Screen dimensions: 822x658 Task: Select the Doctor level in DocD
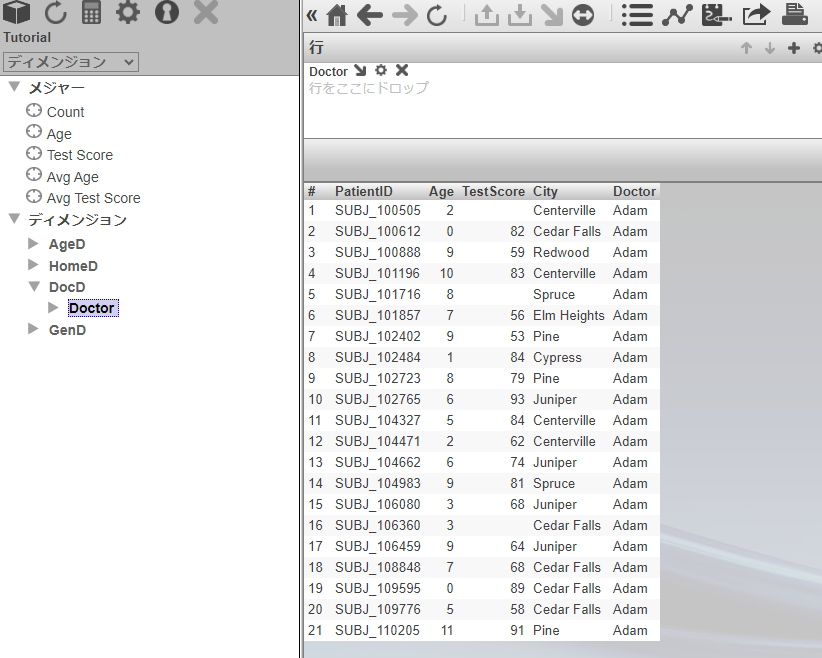point(93,308)
